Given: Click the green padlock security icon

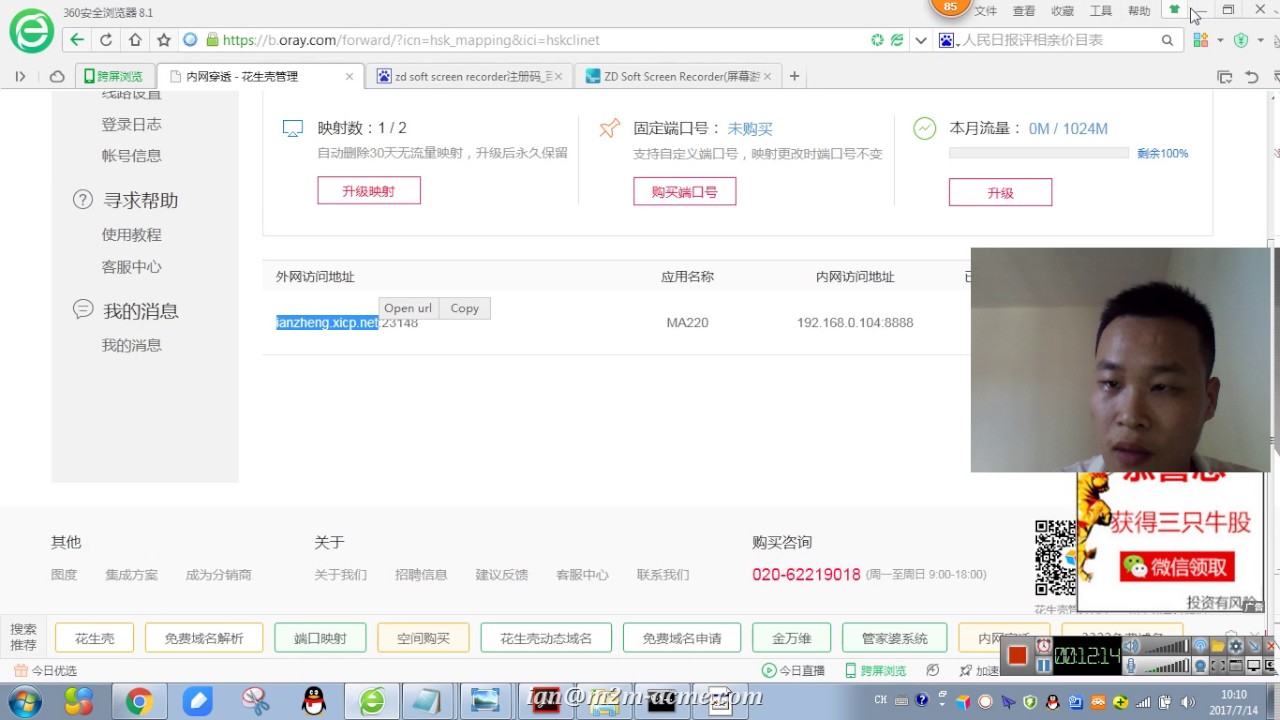Looking at the screenshot, I should coord(212,40).
